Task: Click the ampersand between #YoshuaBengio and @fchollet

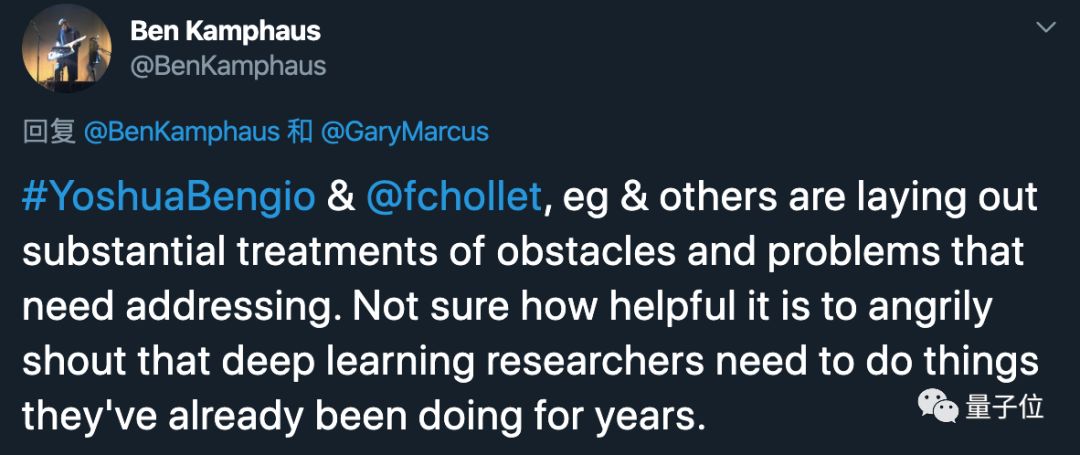Action: (341, 198)
